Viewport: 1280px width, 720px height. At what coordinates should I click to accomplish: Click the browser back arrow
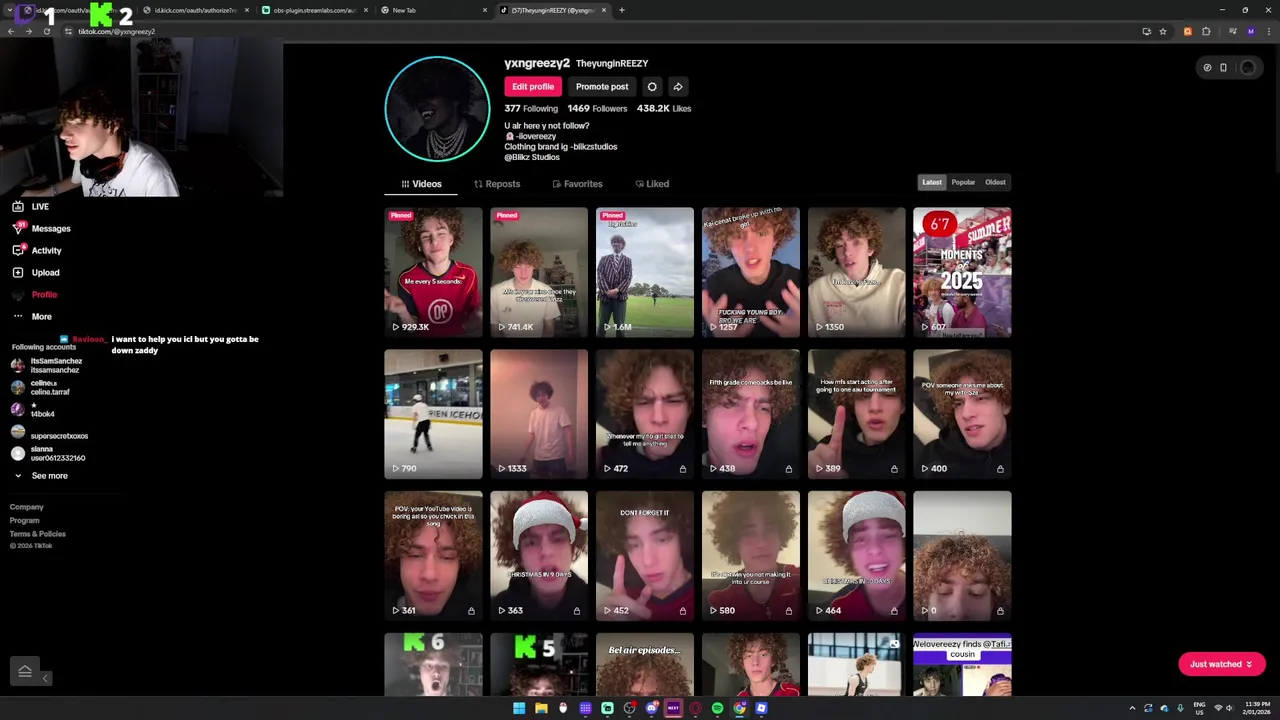pyautogui.click(x=10, y=32)
